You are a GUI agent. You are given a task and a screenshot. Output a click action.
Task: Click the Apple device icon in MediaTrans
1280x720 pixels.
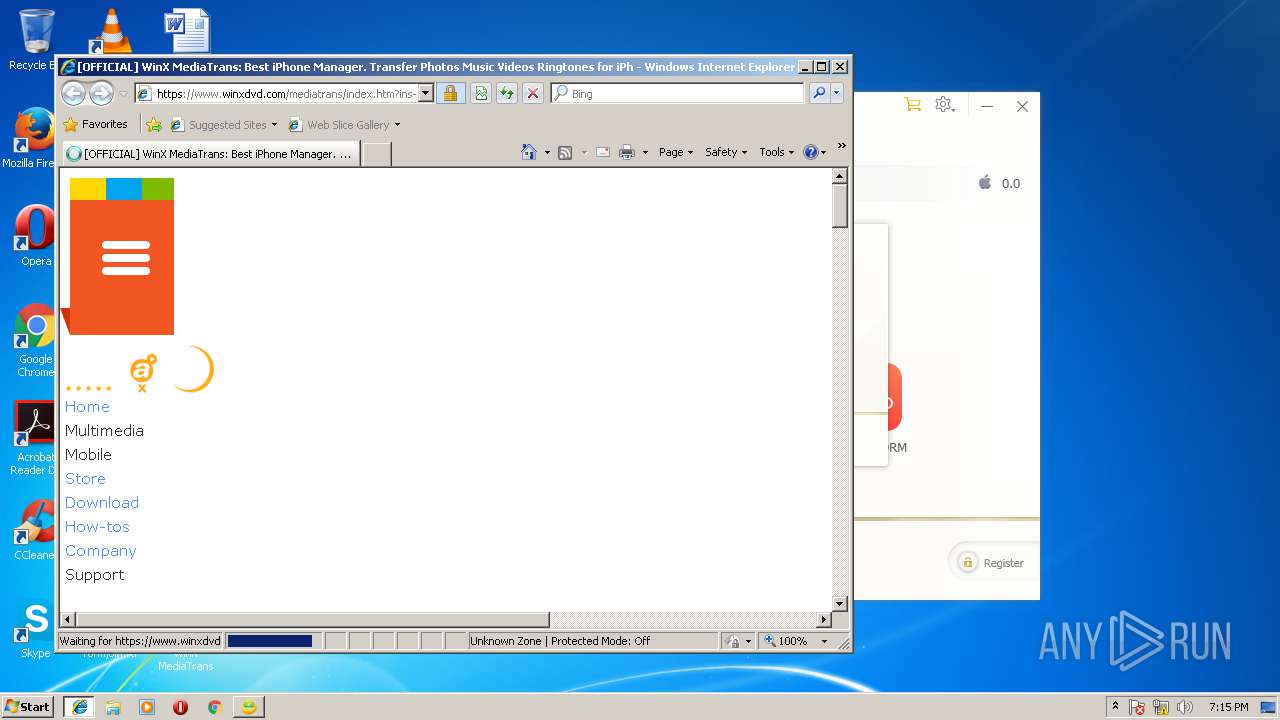point(985,183)
